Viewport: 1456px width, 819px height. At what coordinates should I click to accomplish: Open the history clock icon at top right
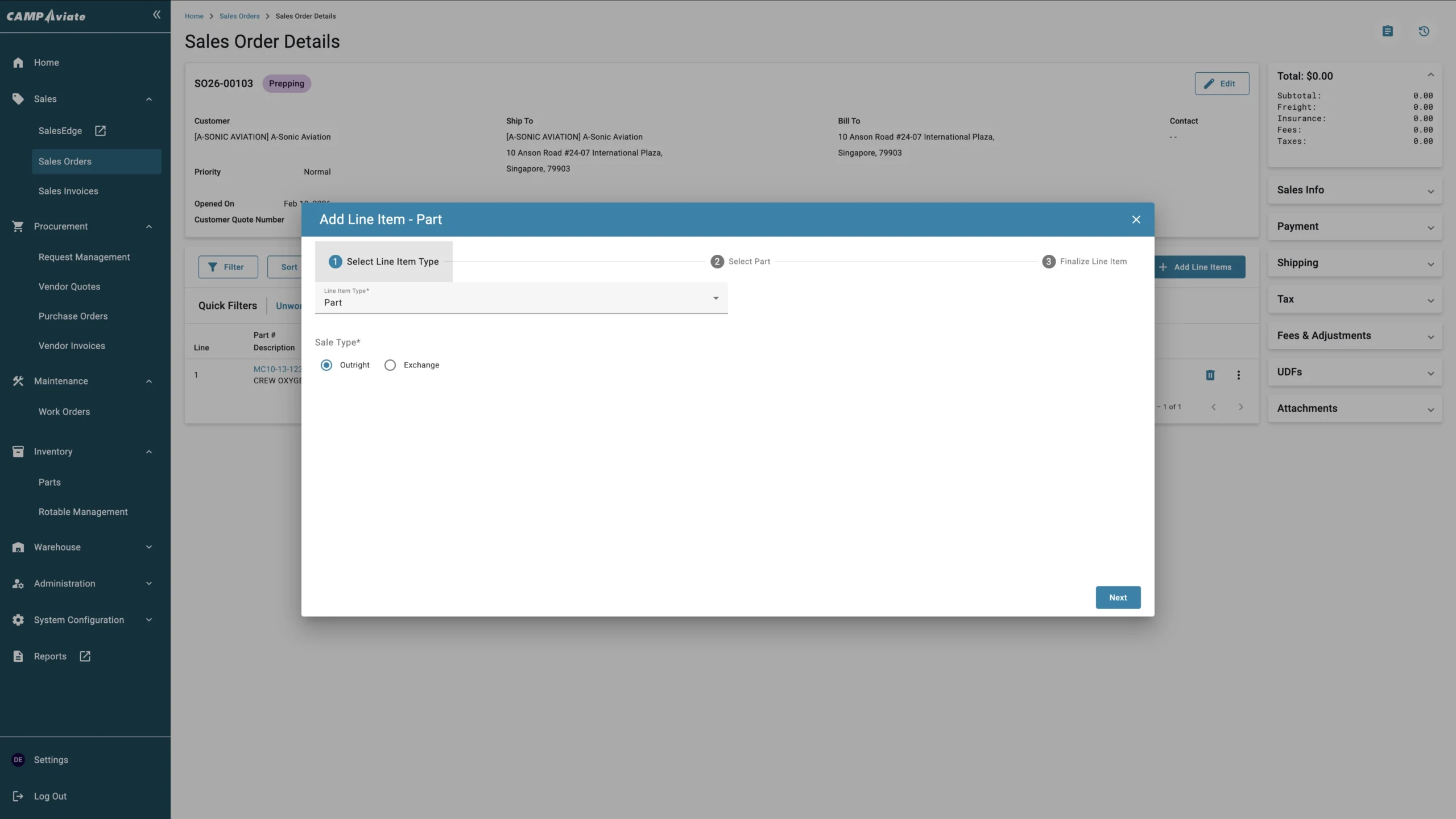click(x=1424, y=31)
